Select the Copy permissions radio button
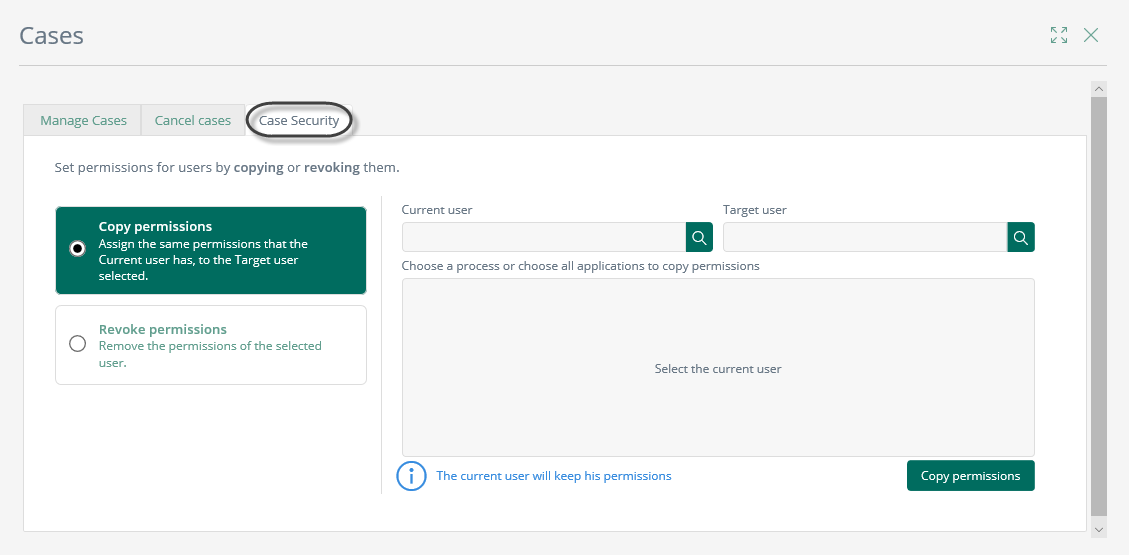This screenshot has width=1129, height=555. (77, 248)
